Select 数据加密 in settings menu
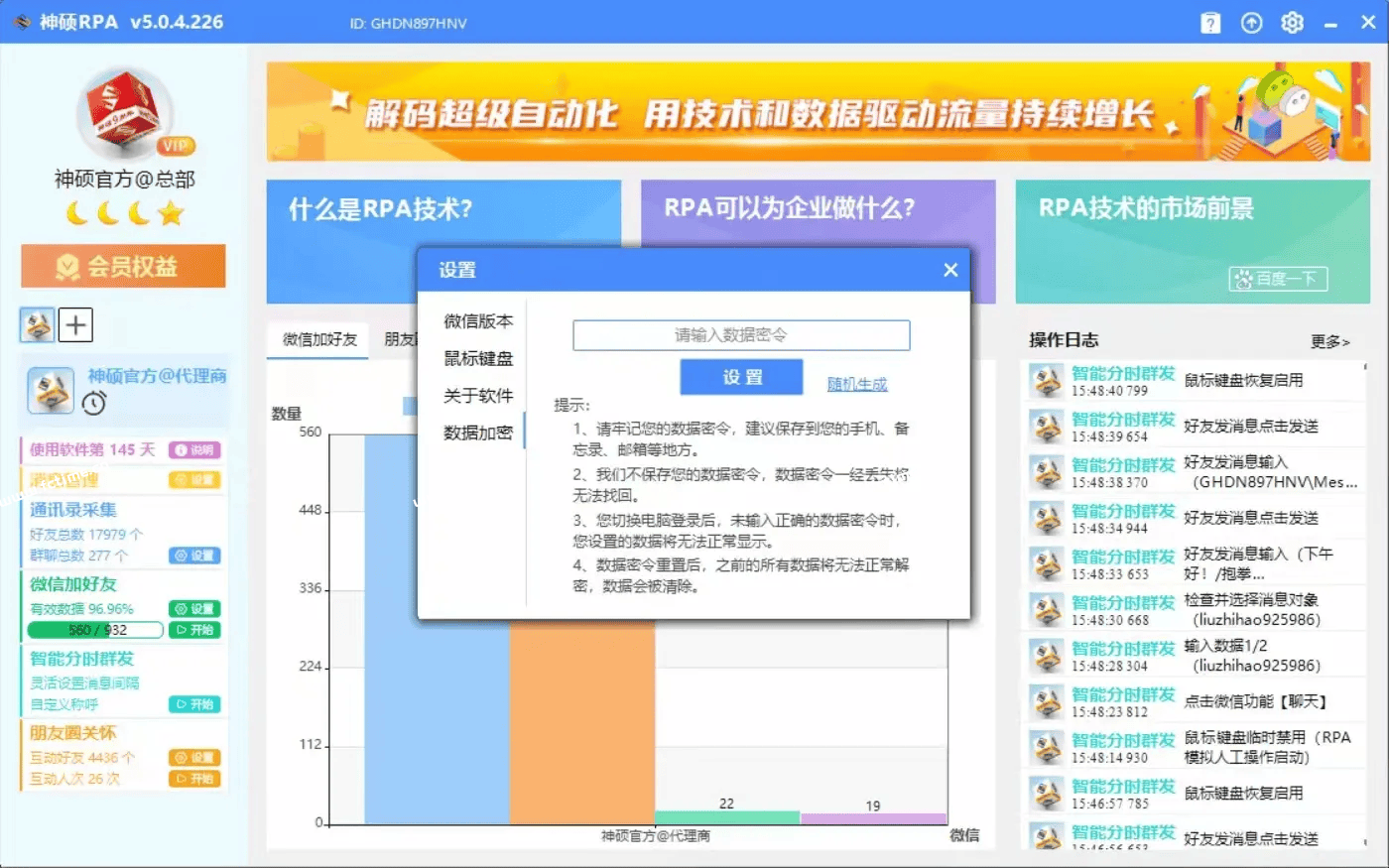The width and height of the screenshot is (1389, 868). tap(478, 433)
